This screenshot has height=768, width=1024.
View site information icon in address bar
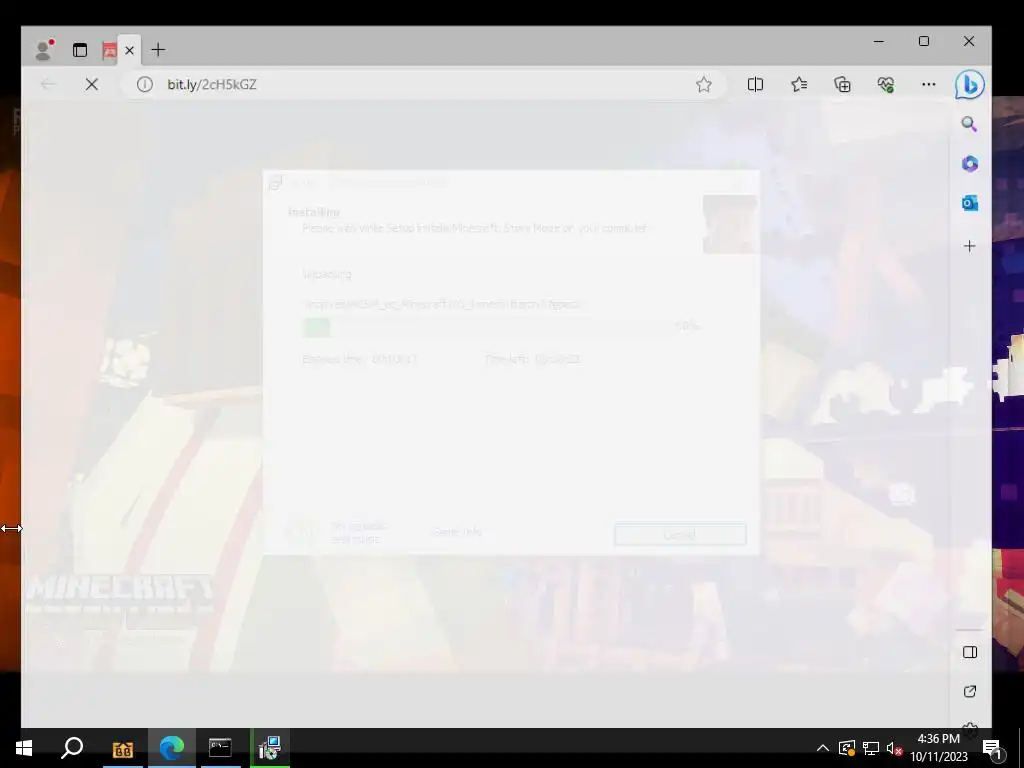click(144, 84)
